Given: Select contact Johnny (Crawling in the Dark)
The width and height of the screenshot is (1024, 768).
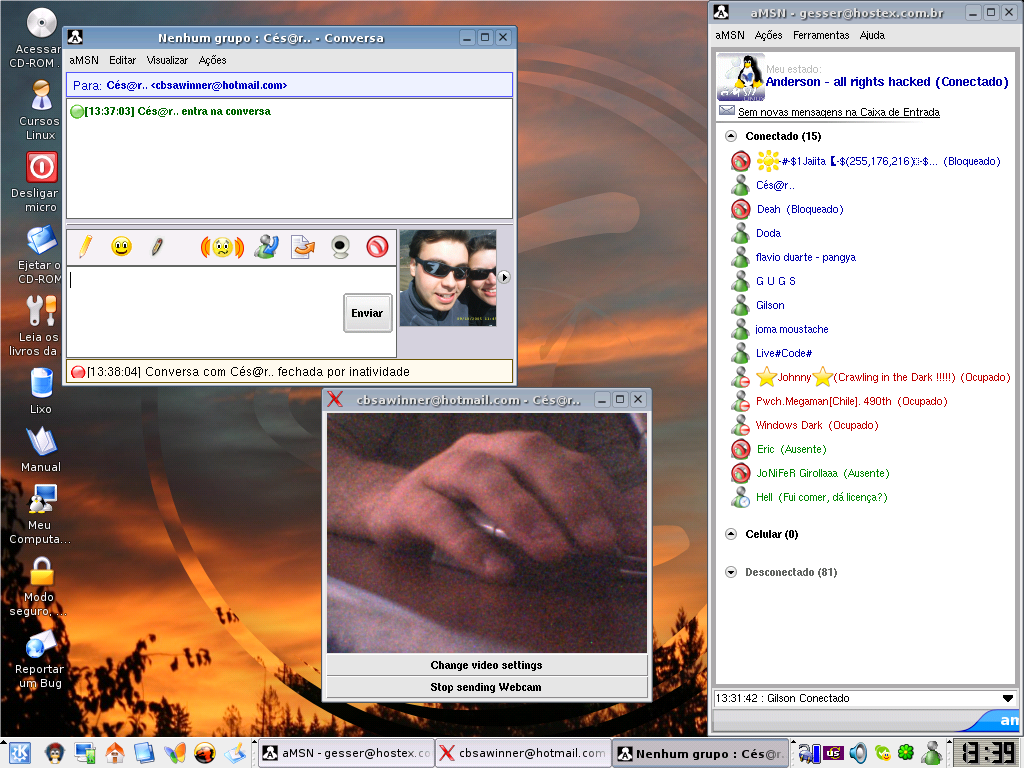Looking at the screenshot, I should (883, 377).
